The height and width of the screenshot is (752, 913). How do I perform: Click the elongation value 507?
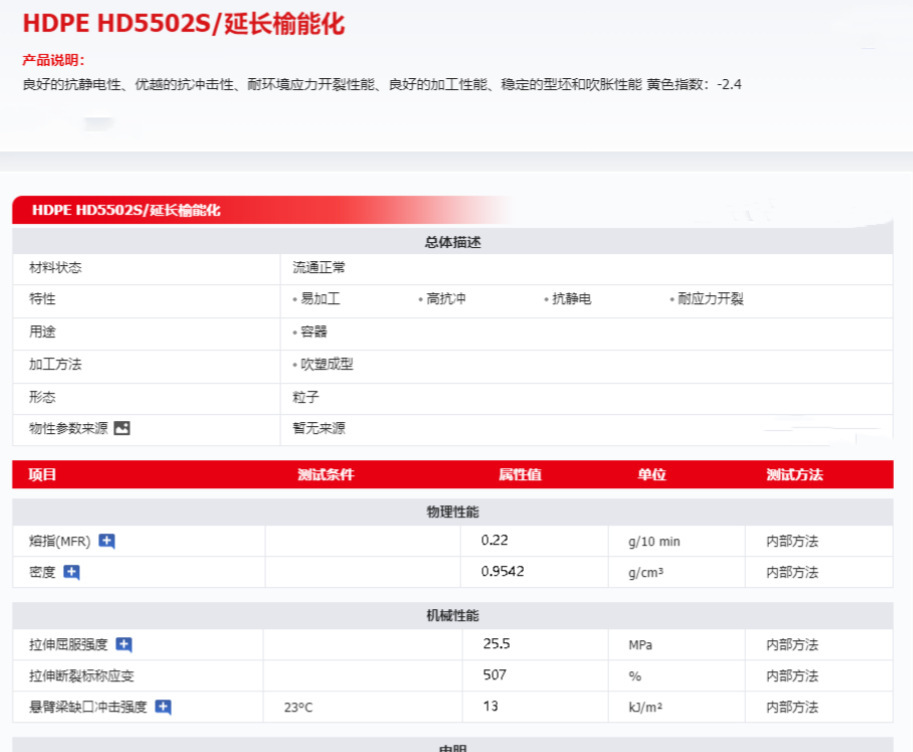click(x=494, y=675)
